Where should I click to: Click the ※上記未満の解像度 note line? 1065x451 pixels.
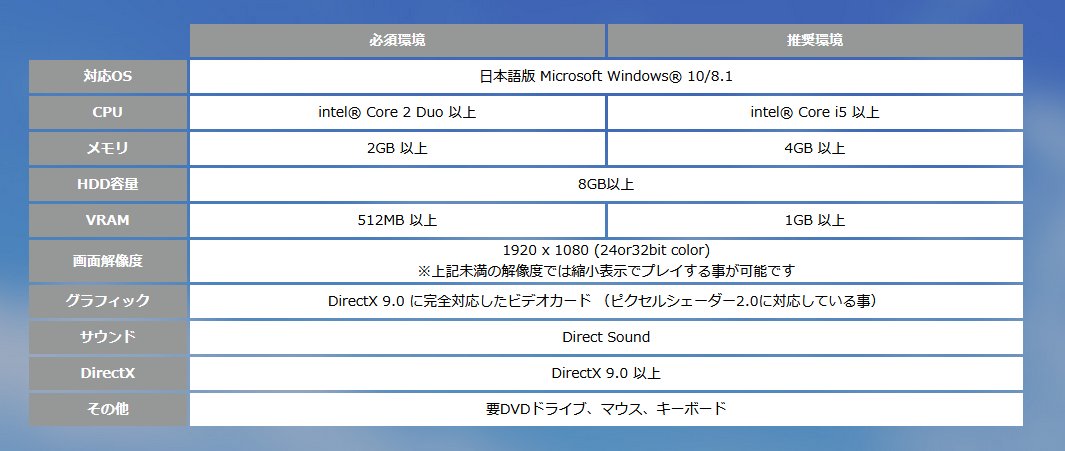[x=606, y=271]
